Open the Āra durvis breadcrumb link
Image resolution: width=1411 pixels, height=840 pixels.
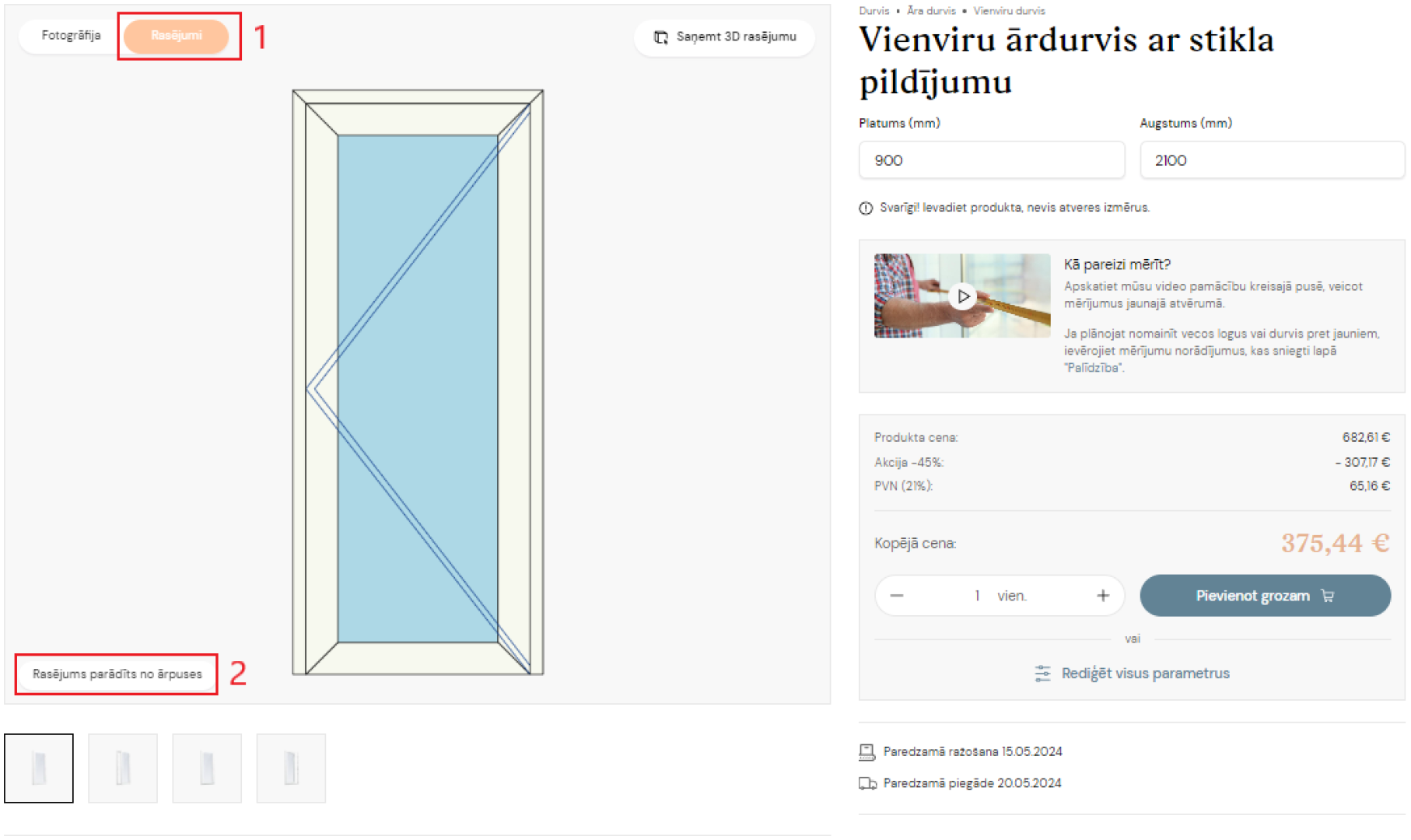click(931, 11)
